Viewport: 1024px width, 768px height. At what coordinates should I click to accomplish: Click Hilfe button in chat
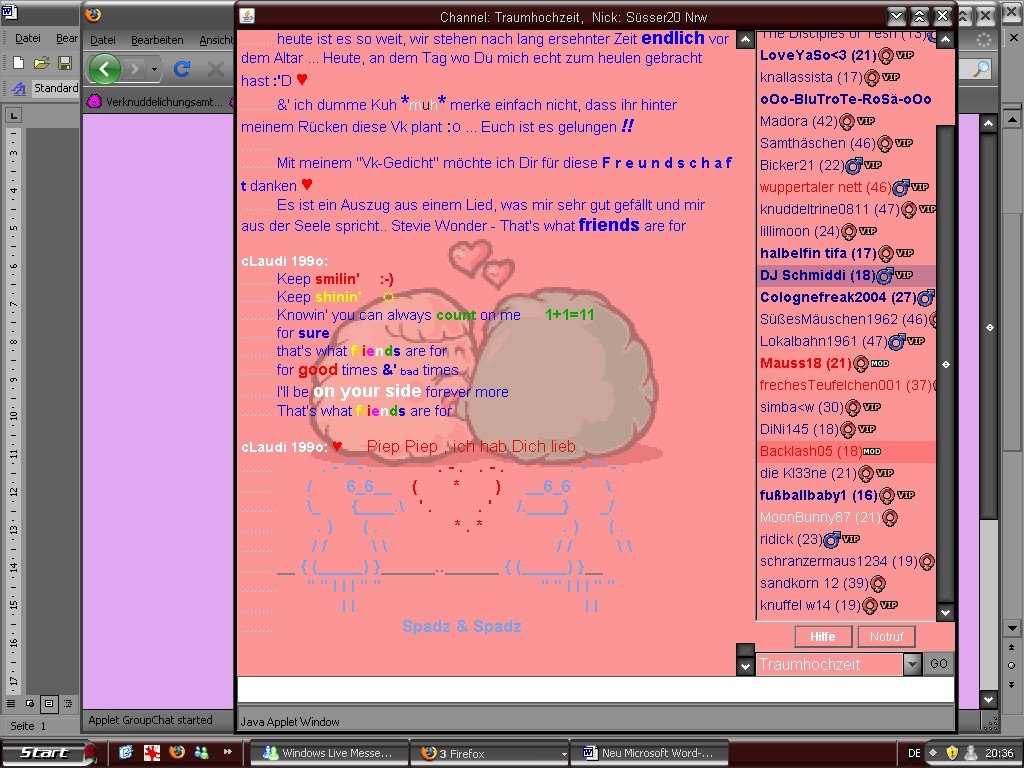pos(823,636)
